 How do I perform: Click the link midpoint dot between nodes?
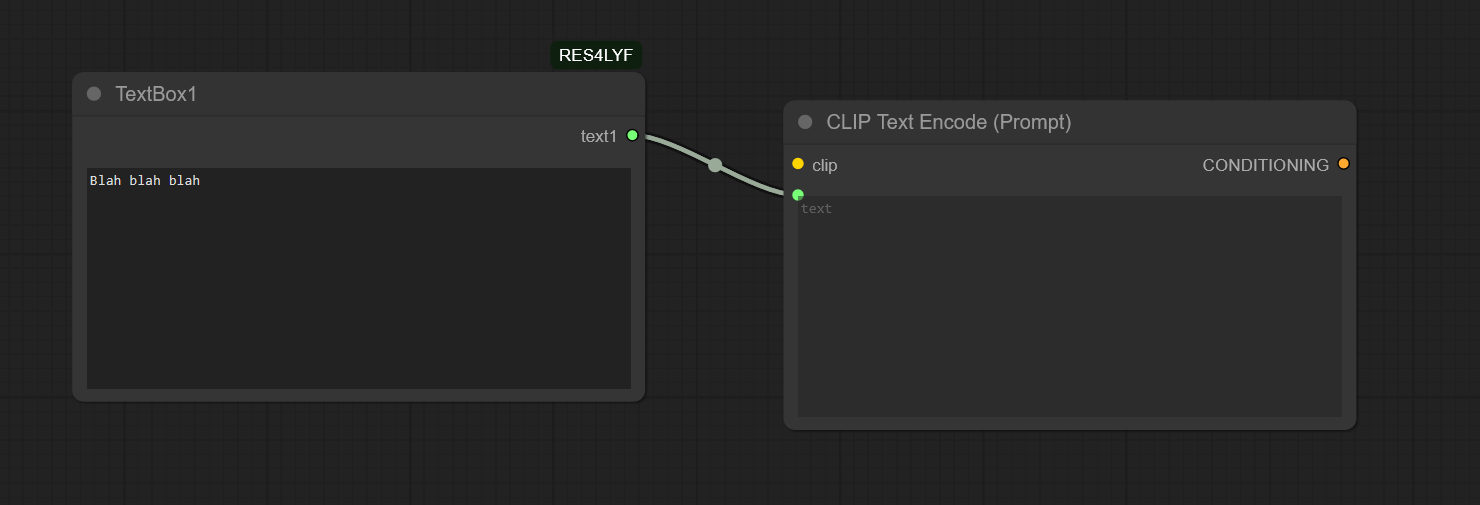point(715,165)
